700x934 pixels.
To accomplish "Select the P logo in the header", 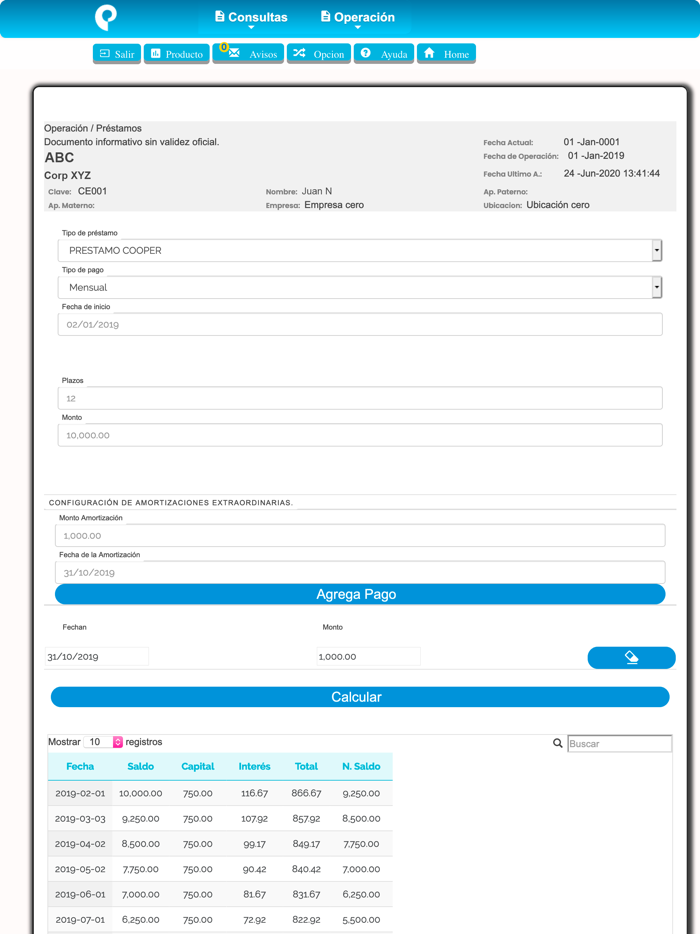I will [x=104, y=18].
